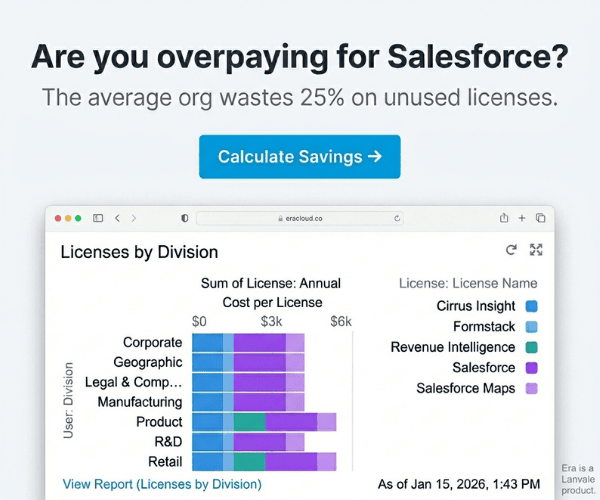
Task: Go forward with the browser forward arrow
Action: pyautogui.click(x=134, y=218)
